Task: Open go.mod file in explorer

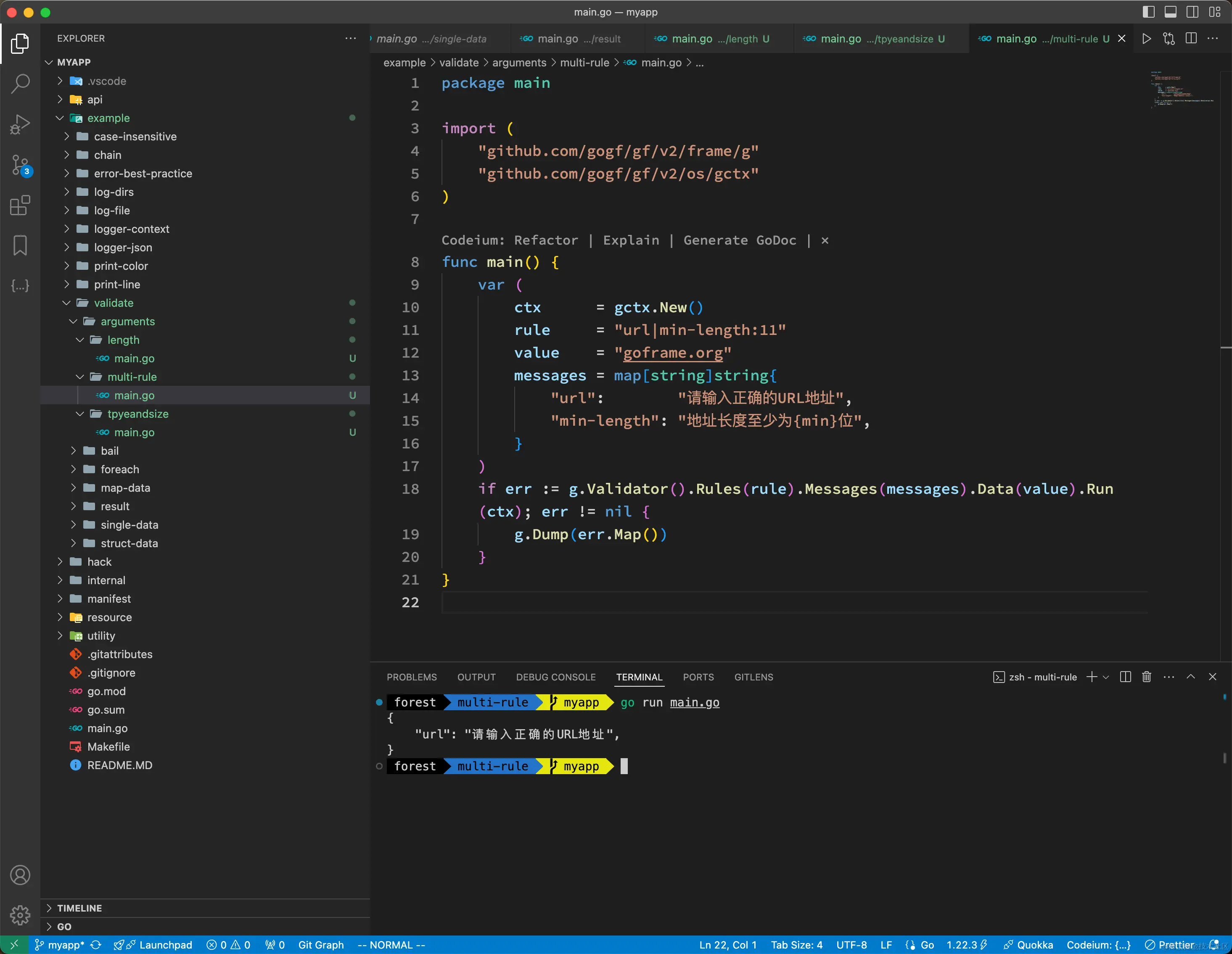Action: tap(106, 691)
